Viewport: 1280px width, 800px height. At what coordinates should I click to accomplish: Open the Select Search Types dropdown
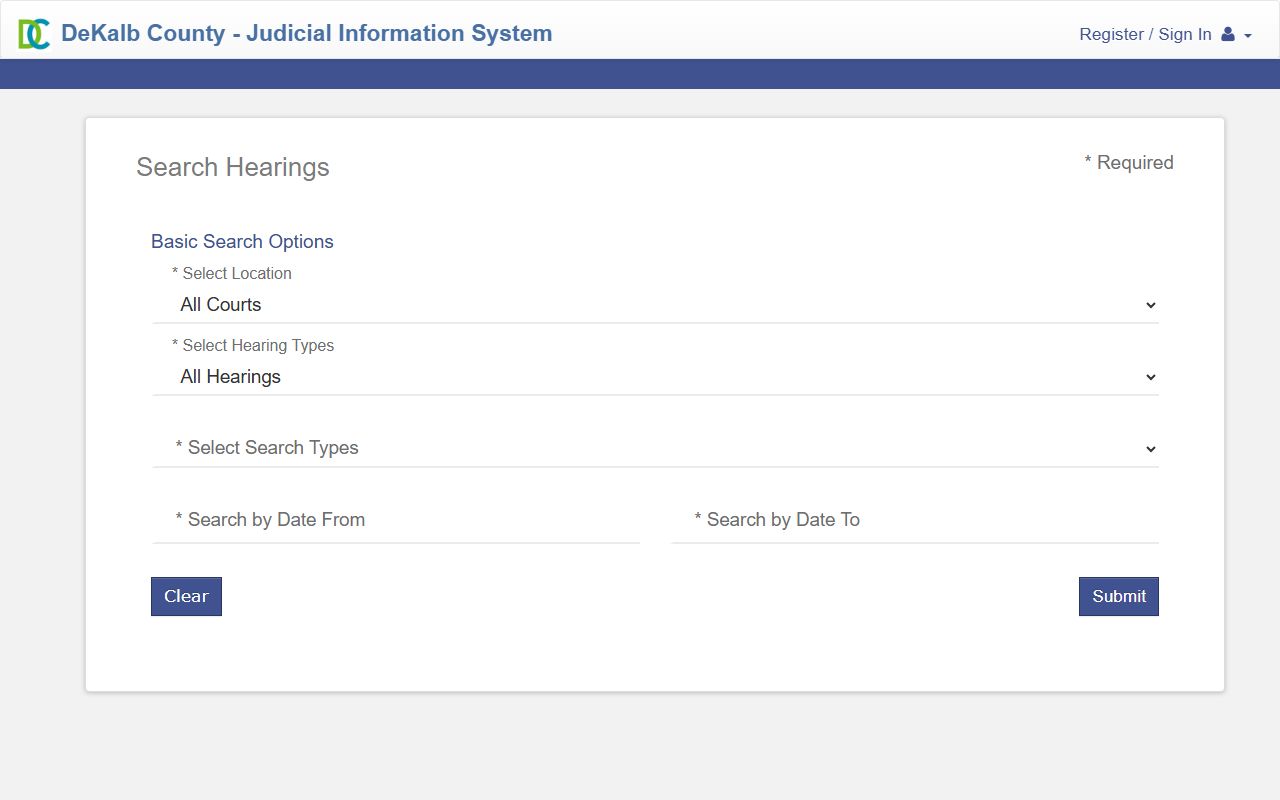pos(656,448)
